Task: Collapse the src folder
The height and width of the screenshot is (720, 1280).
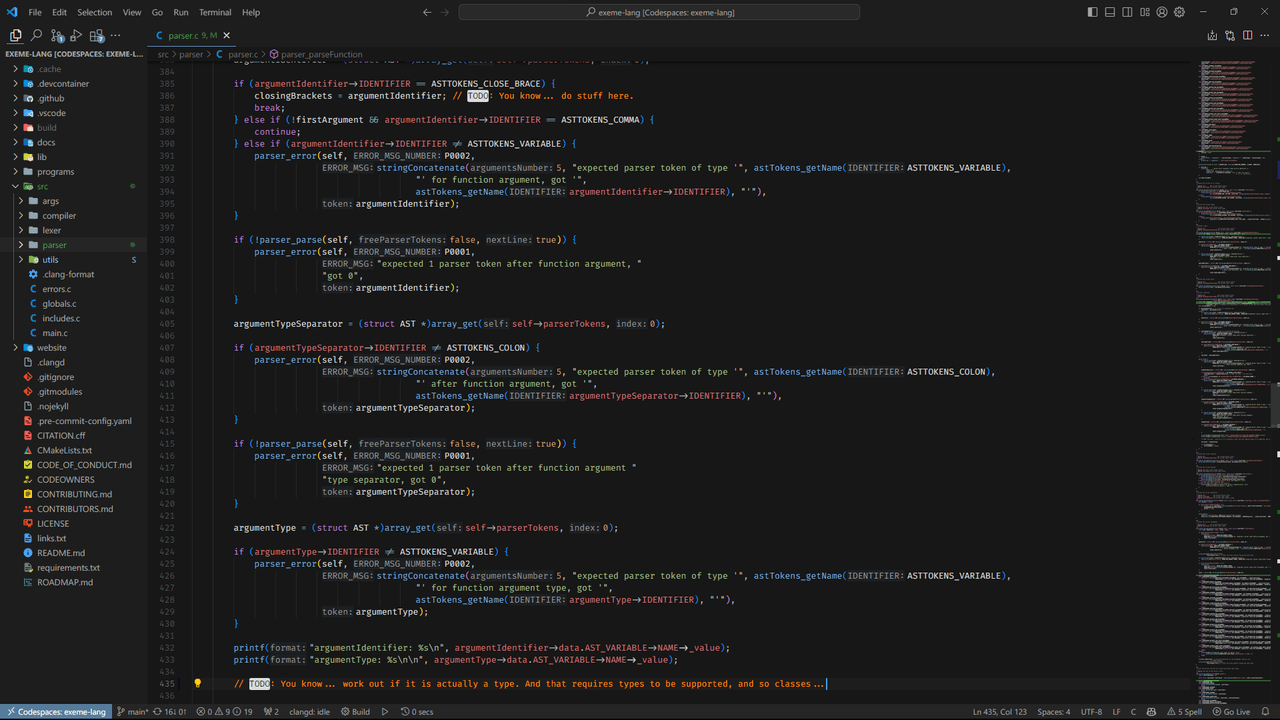Action: pos(42,186)
